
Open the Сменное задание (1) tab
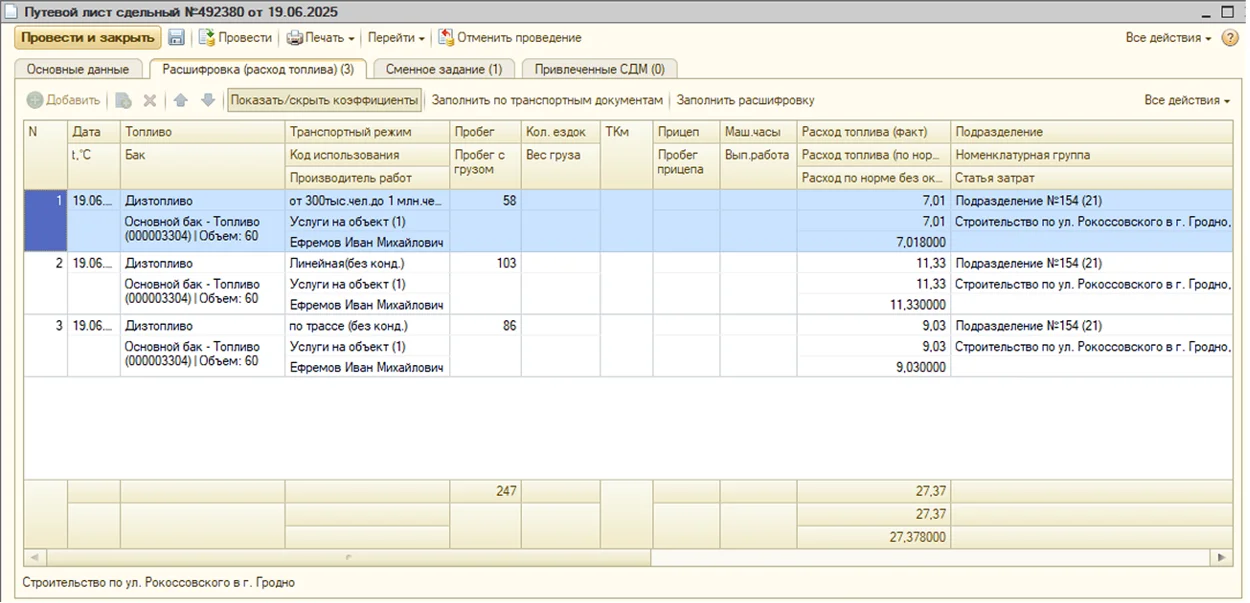pyautogui.click(x=444, y=69)
